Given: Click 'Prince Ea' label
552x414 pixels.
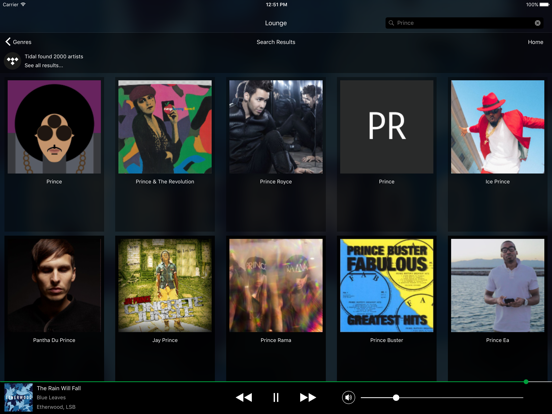Looking at the screenshot, I should (497, 340).
